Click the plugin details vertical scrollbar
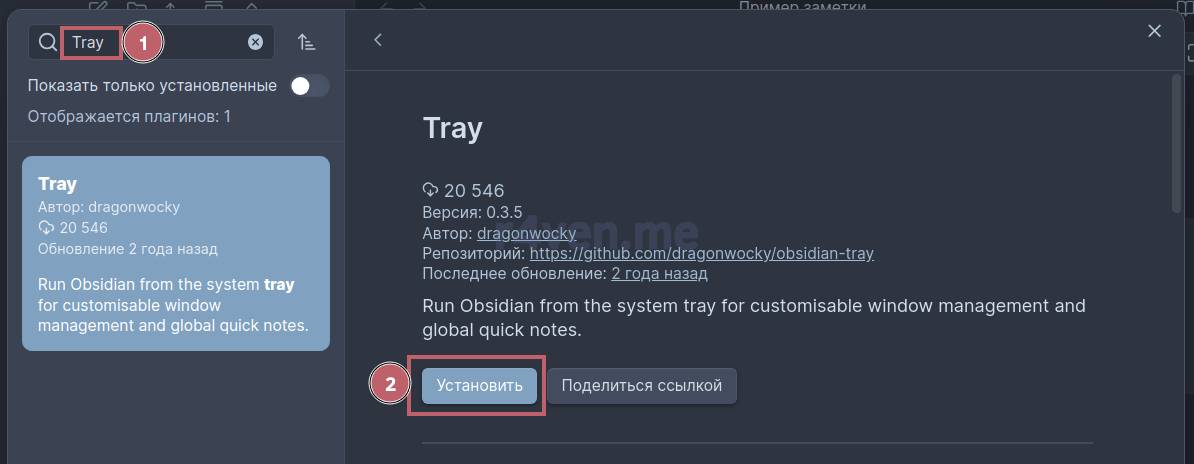 (x=1176, y=140)
